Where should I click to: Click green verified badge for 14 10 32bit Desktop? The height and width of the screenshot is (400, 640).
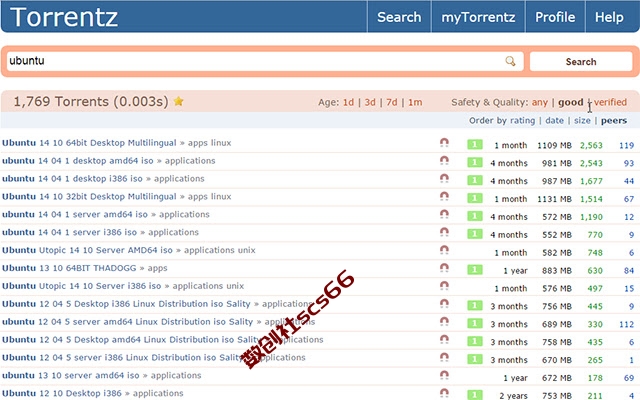click(475, 198)
